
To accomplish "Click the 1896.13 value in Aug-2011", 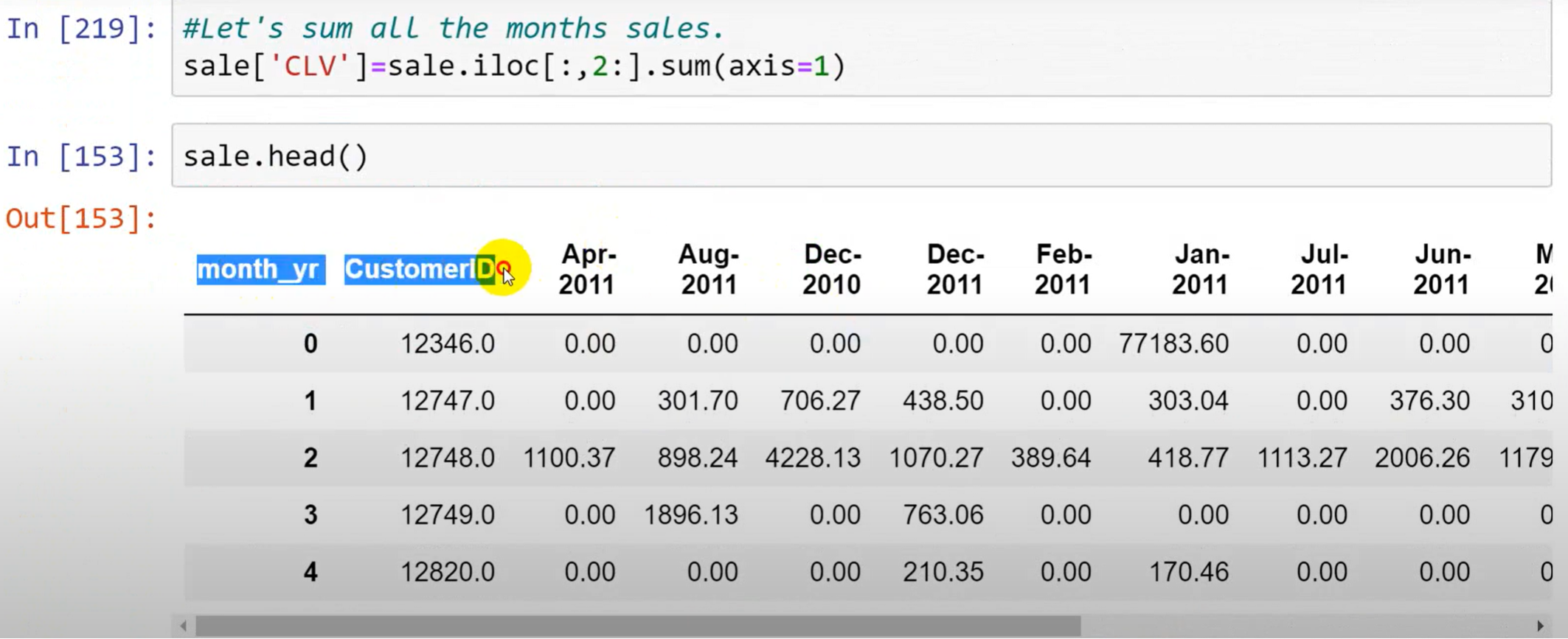I will [690, 515].
